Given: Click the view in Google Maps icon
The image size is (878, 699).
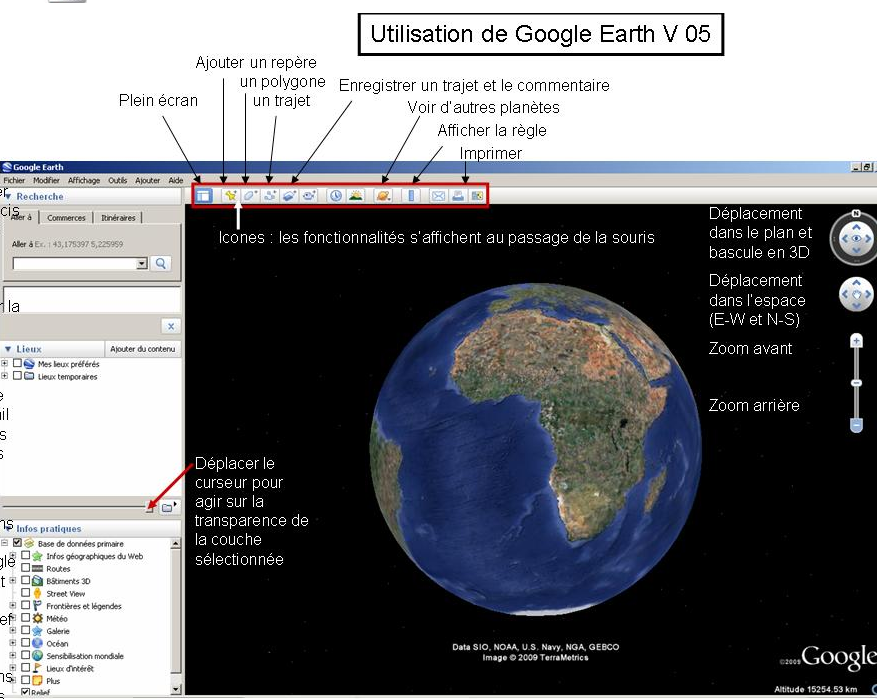Looking at the screenshot, I should coord(477,195).
